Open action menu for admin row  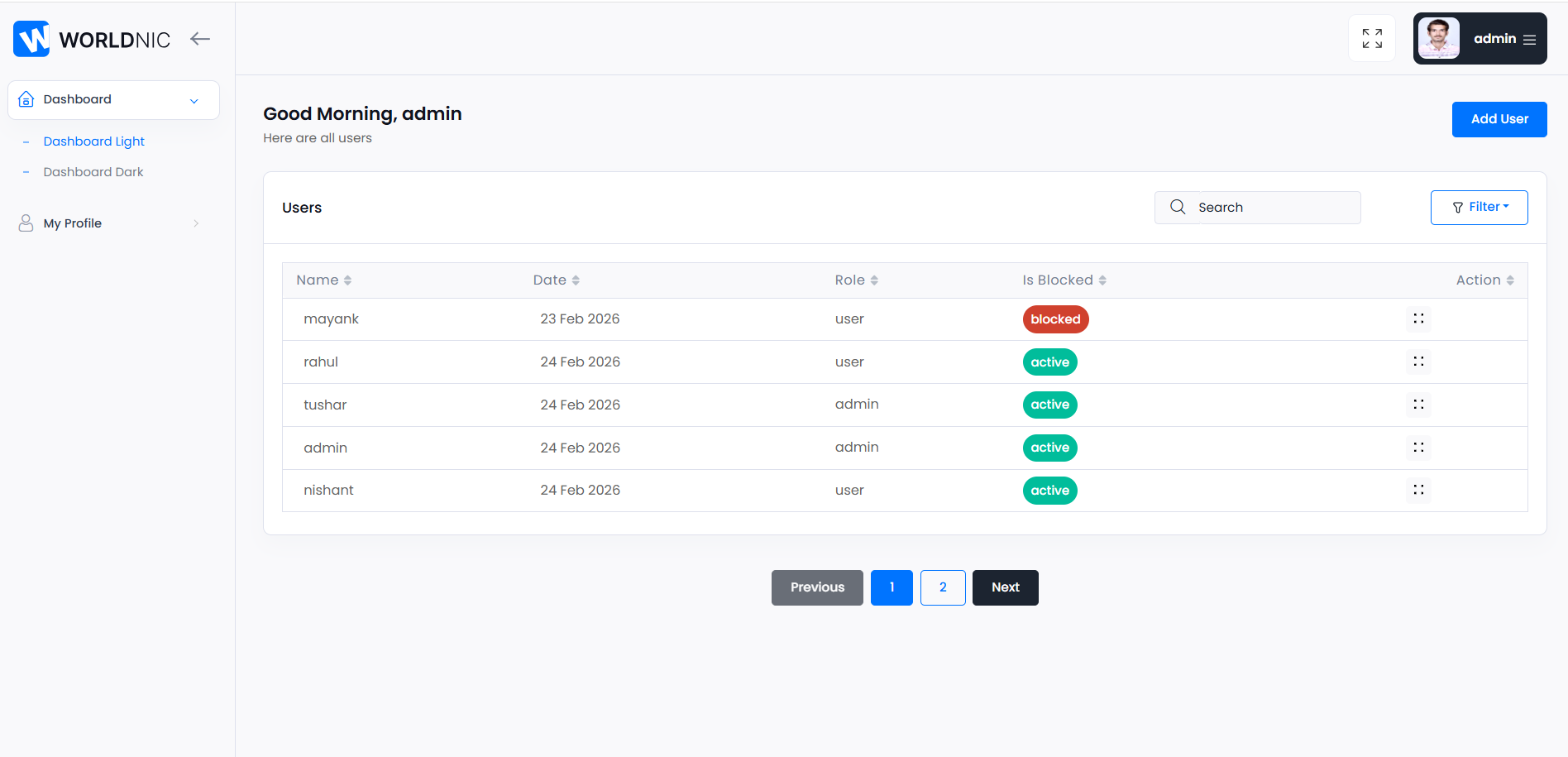[x=1418, y=448]
